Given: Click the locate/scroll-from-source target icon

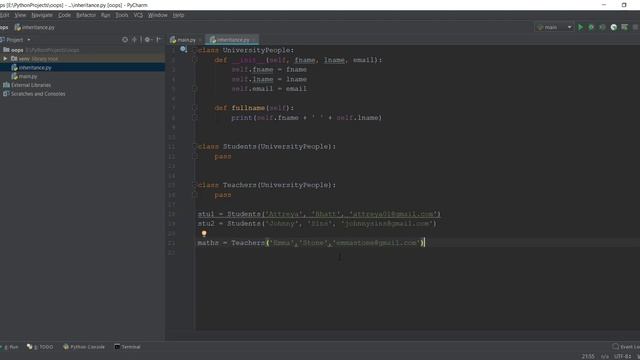Looking at the screenshot, I should coord(125,40).
